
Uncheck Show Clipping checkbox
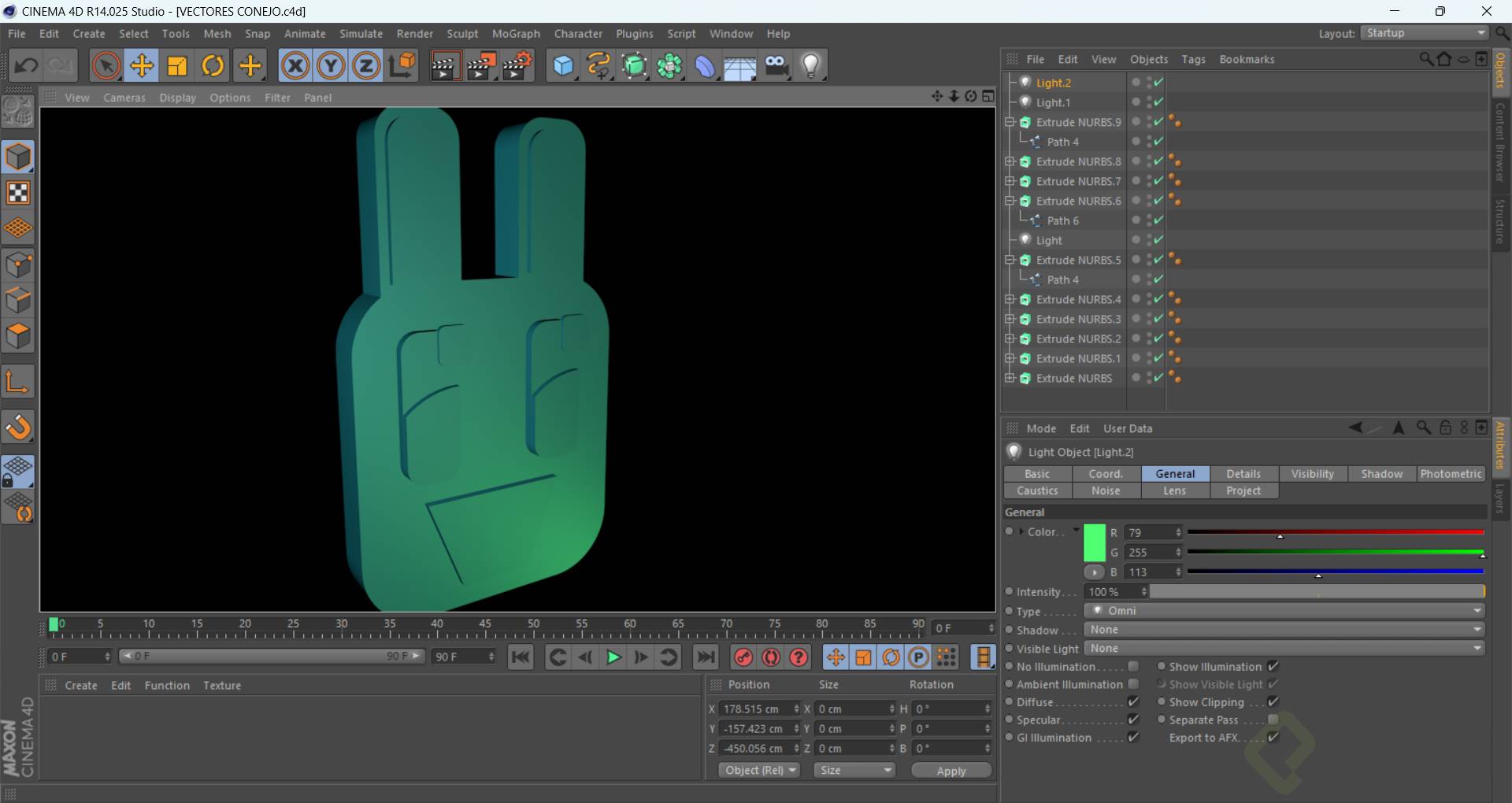(x=1273, y=701)
